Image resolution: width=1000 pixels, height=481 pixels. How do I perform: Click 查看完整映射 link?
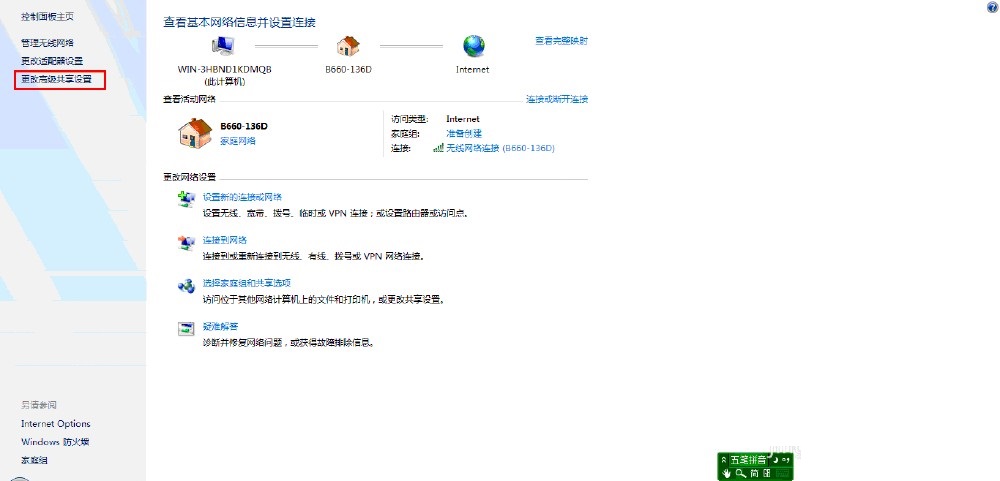click(561, 41)
